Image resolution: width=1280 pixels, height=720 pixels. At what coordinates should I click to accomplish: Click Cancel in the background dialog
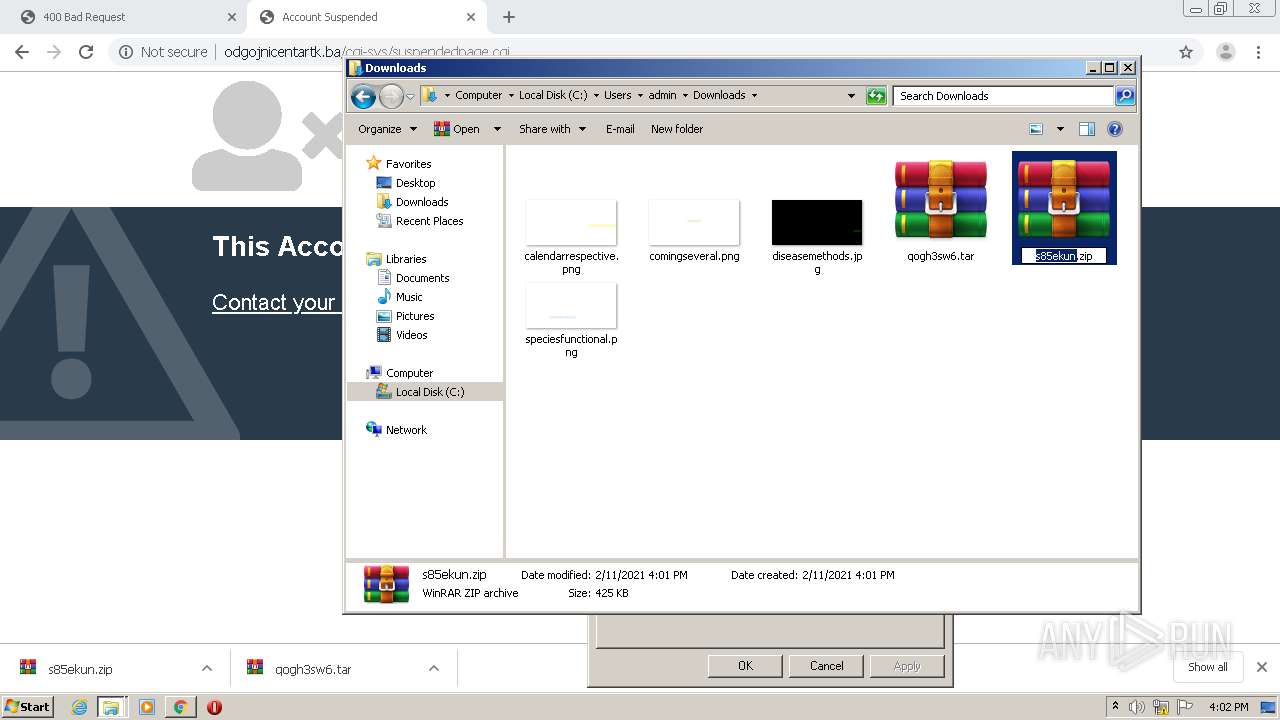pos(826,666)
